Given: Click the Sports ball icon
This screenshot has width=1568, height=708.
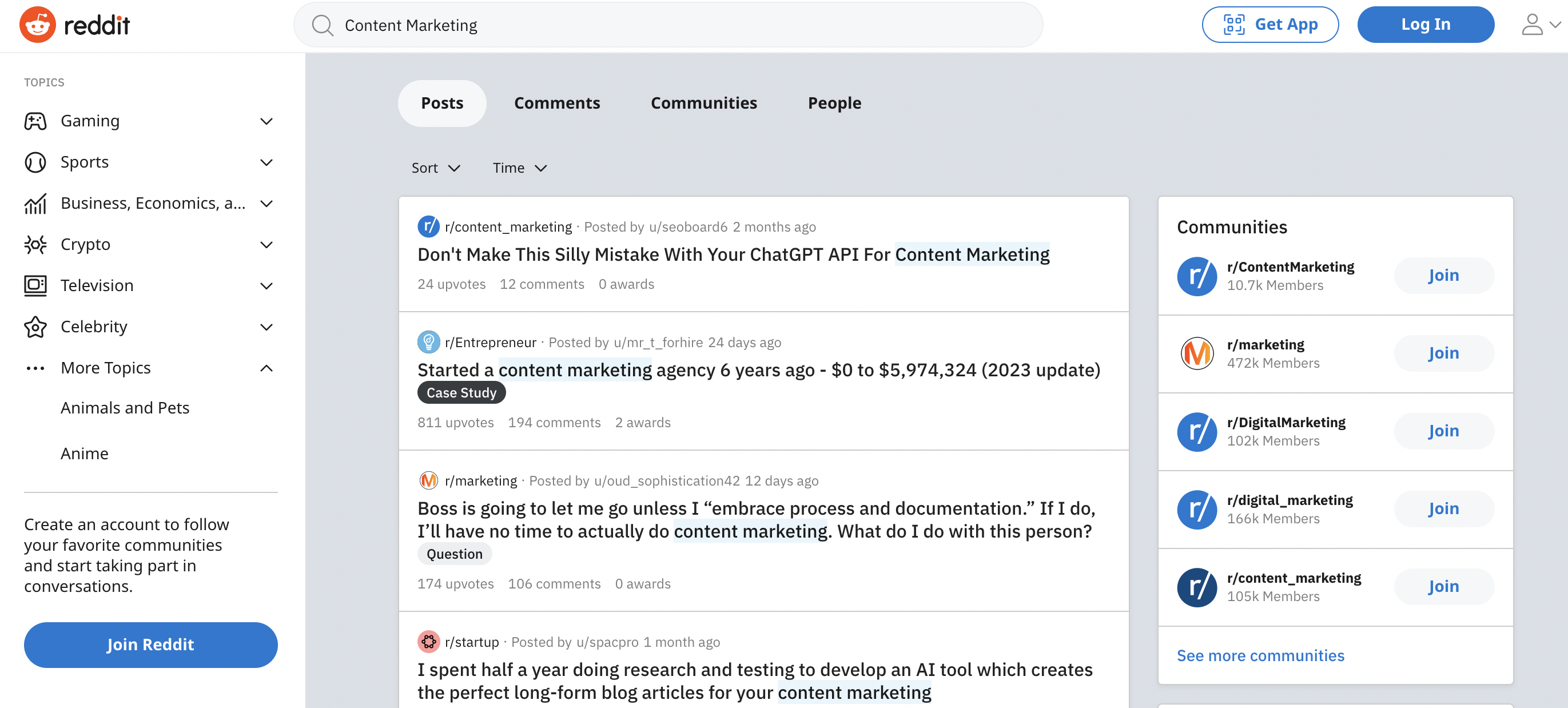Looking at the screenshot, I should pos(35,162).
